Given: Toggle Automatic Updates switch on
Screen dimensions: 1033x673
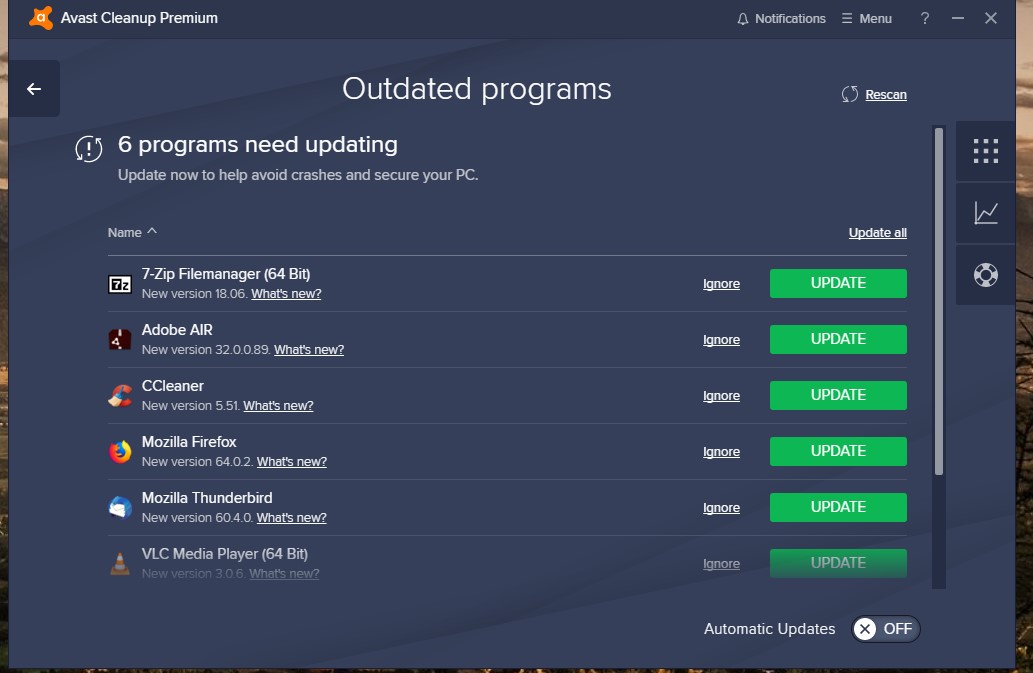Looking at the screenshot, I should coord(885,629).
